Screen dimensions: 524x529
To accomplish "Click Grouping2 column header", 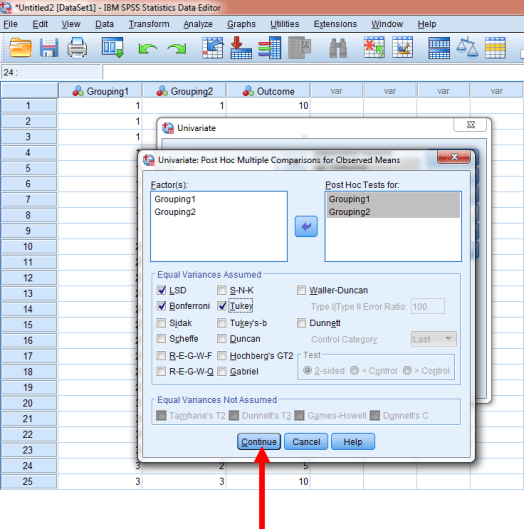I will (184, 91).
